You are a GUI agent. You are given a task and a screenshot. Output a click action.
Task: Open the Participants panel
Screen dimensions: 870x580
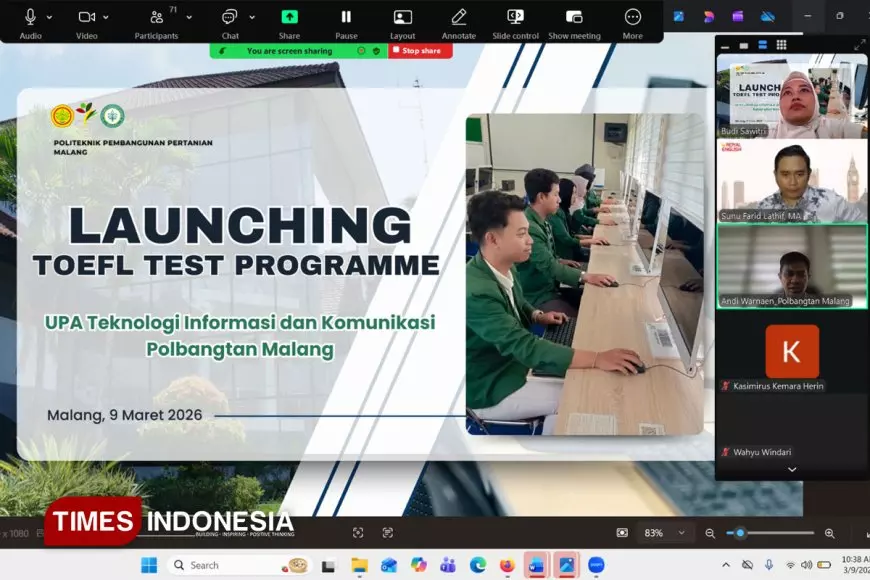pos(155,17)
